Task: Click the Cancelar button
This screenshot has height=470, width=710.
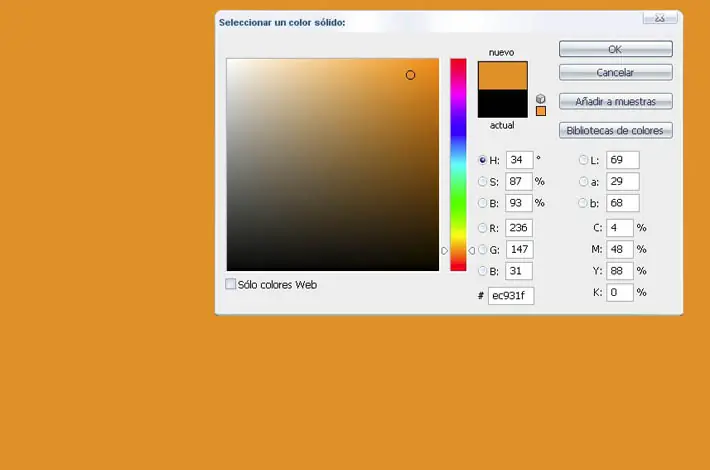Action: click(x=616, y=72)
